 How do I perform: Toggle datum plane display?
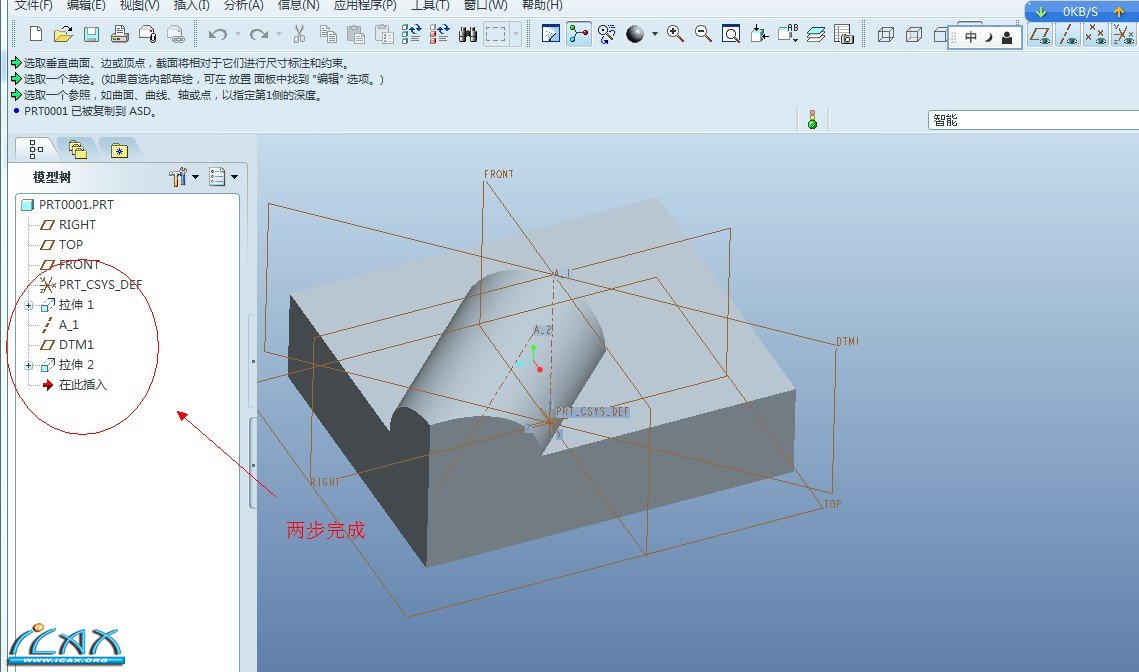(x=1041, y=36)
